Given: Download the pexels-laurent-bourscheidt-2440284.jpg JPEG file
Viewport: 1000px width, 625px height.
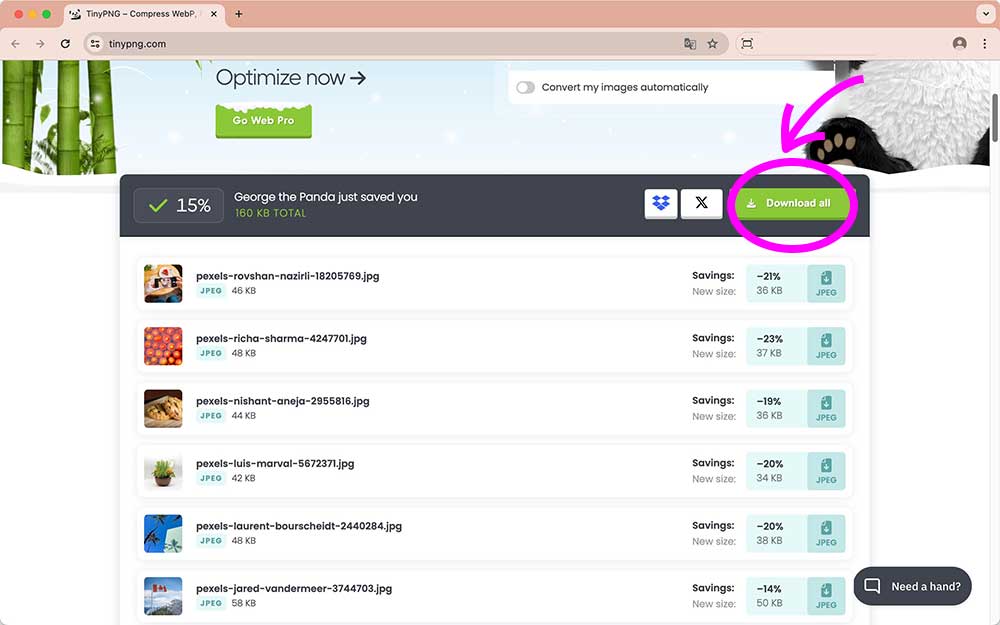Looking at the screenshot, I should (x=826, y=533).
